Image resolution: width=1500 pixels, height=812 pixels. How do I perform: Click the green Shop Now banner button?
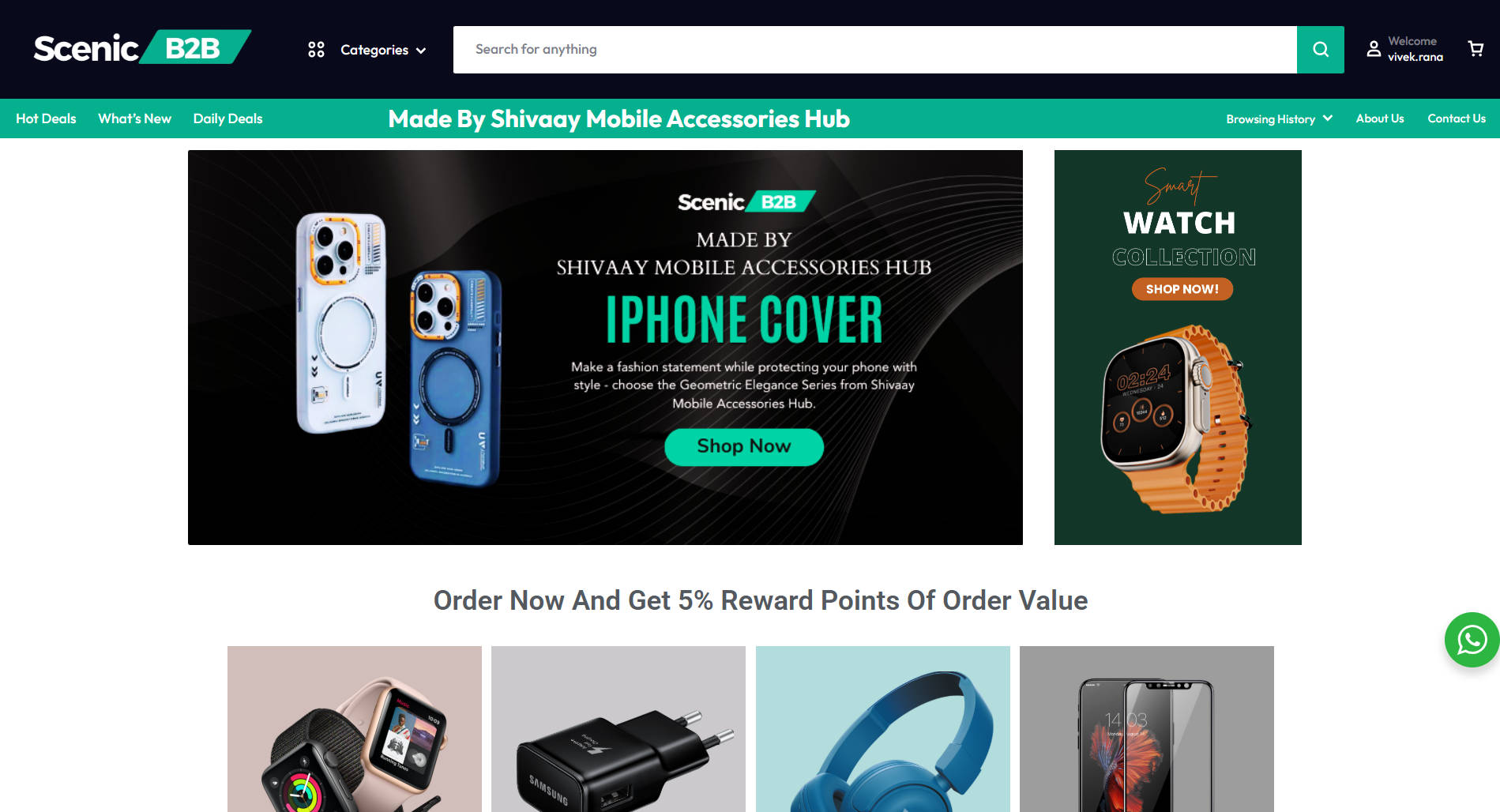(743, 446)
